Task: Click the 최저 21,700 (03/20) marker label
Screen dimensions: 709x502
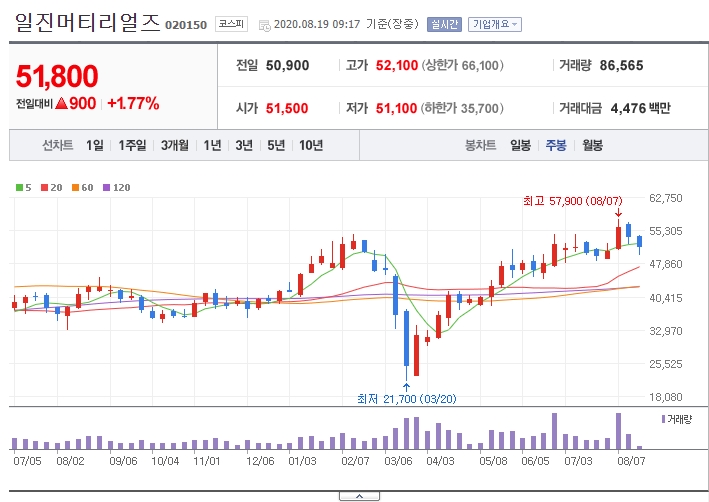Action: tap(406, 399)
